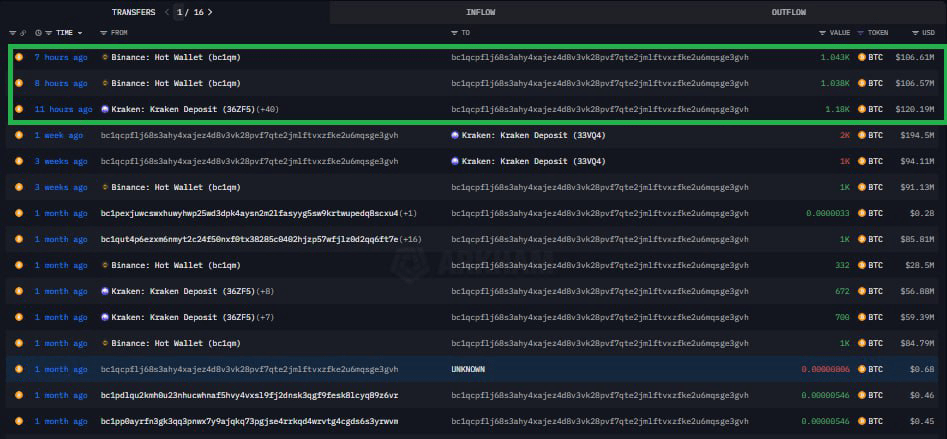The height and width of the screenshot is (439, 947).
Task: Select the TRANSFERS tab
Action: (x=133, y=12)
